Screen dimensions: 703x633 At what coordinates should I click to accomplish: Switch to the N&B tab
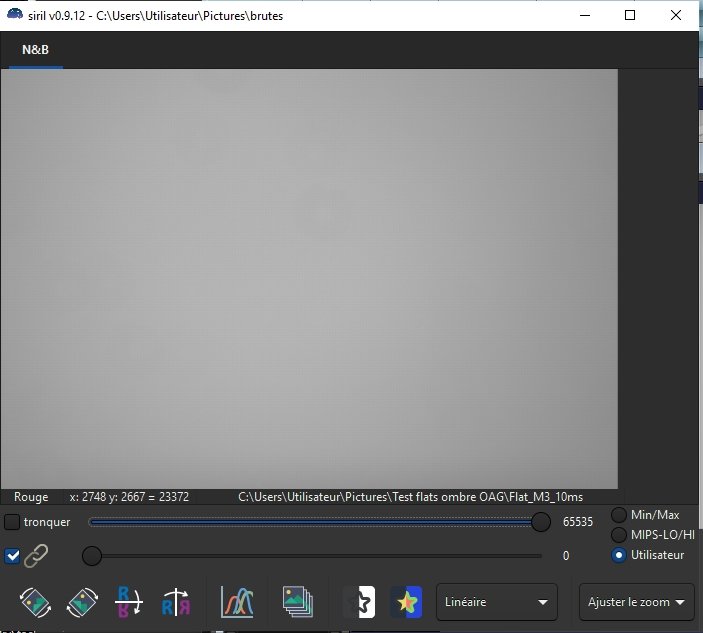(x=35, y=50)
